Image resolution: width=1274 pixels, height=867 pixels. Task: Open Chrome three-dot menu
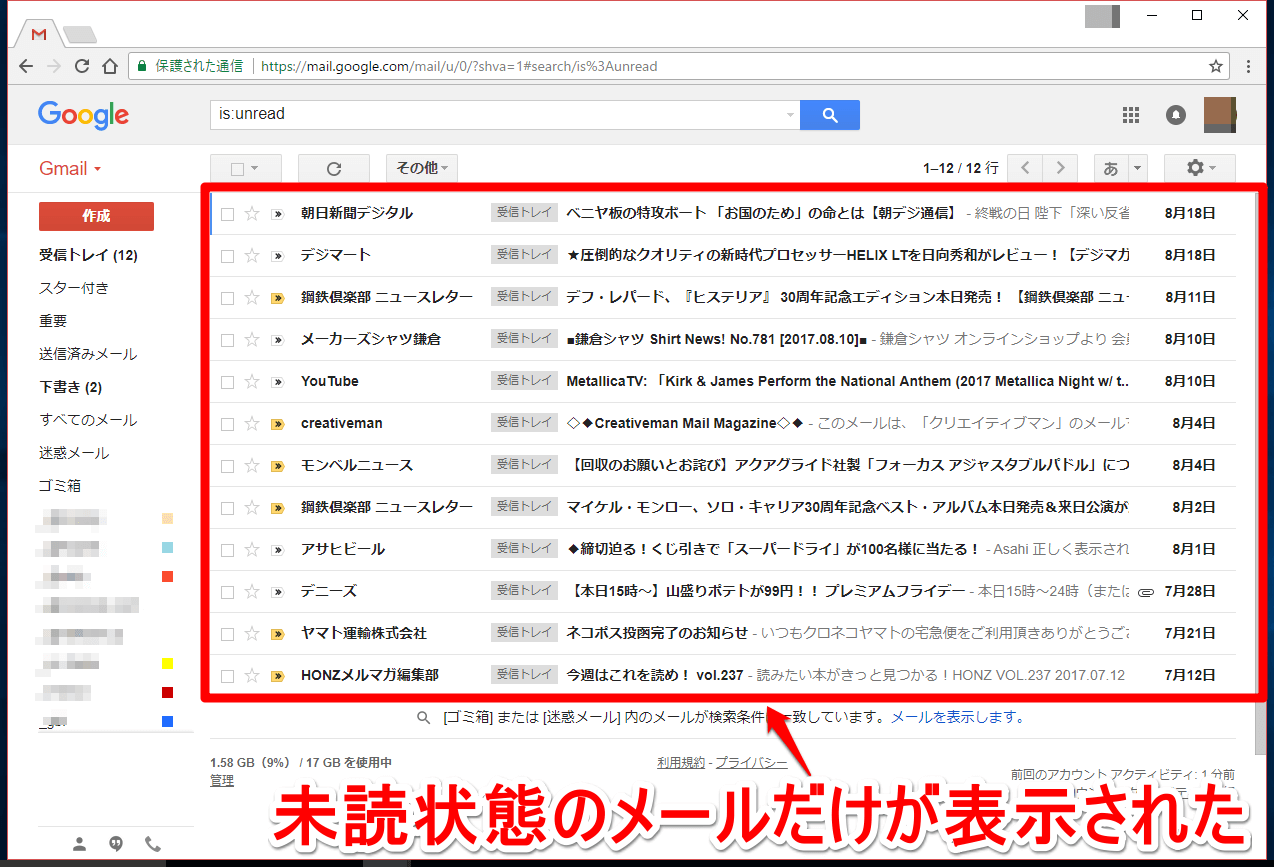coord(1249,66)
